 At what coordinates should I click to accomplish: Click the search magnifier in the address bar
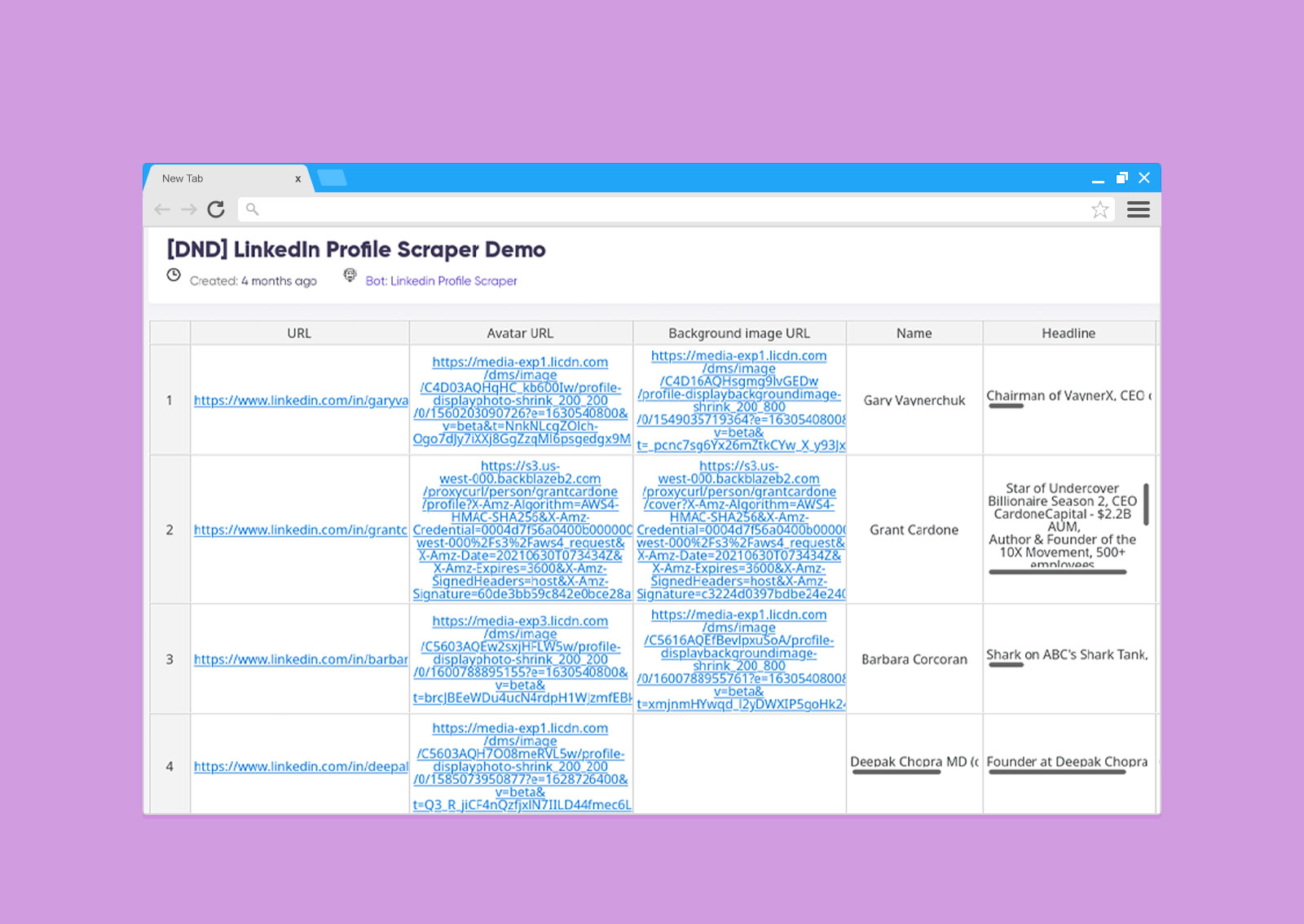click(x=251, y=209)
